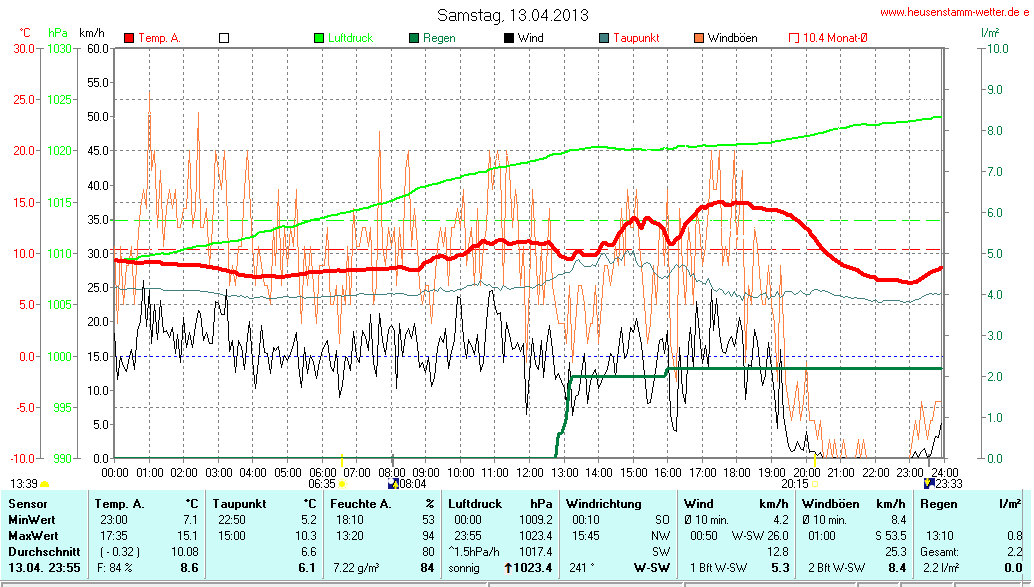Click the orange Windböen legend square
1034x587 pixels.
[x=698, y=38]
